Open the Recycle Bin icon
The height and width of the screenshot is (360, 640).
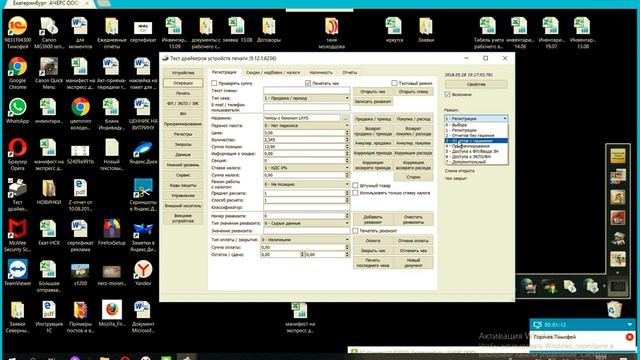(x=614, y=309)
